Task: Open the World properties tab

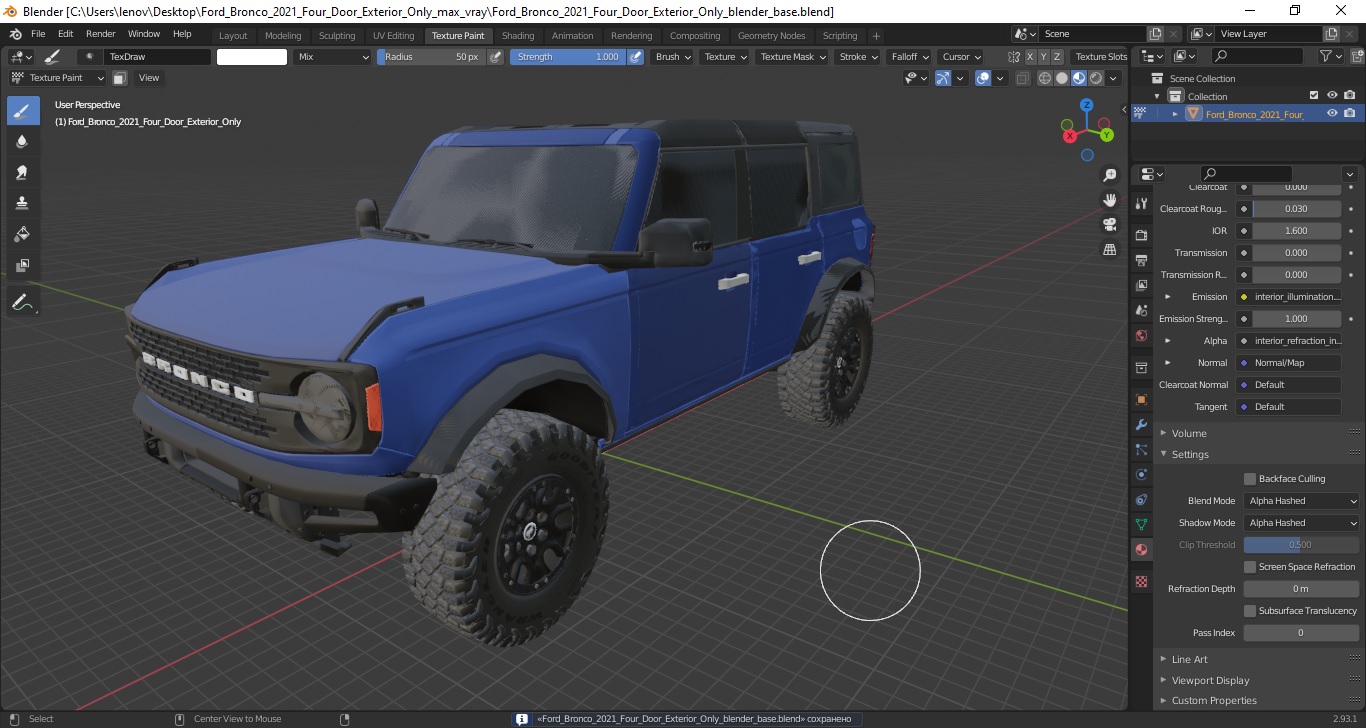Action: tap(1141, 336)
